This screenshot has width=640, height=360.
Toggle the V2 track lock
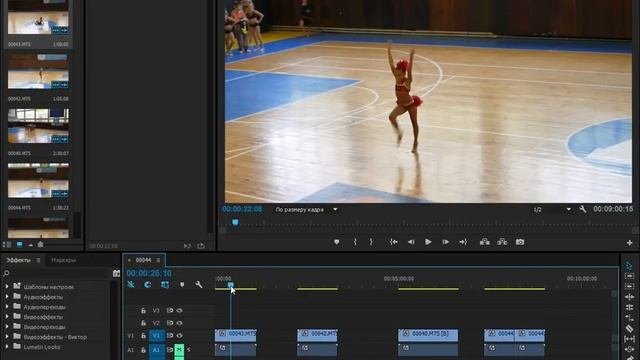click(x=143, y=323)
